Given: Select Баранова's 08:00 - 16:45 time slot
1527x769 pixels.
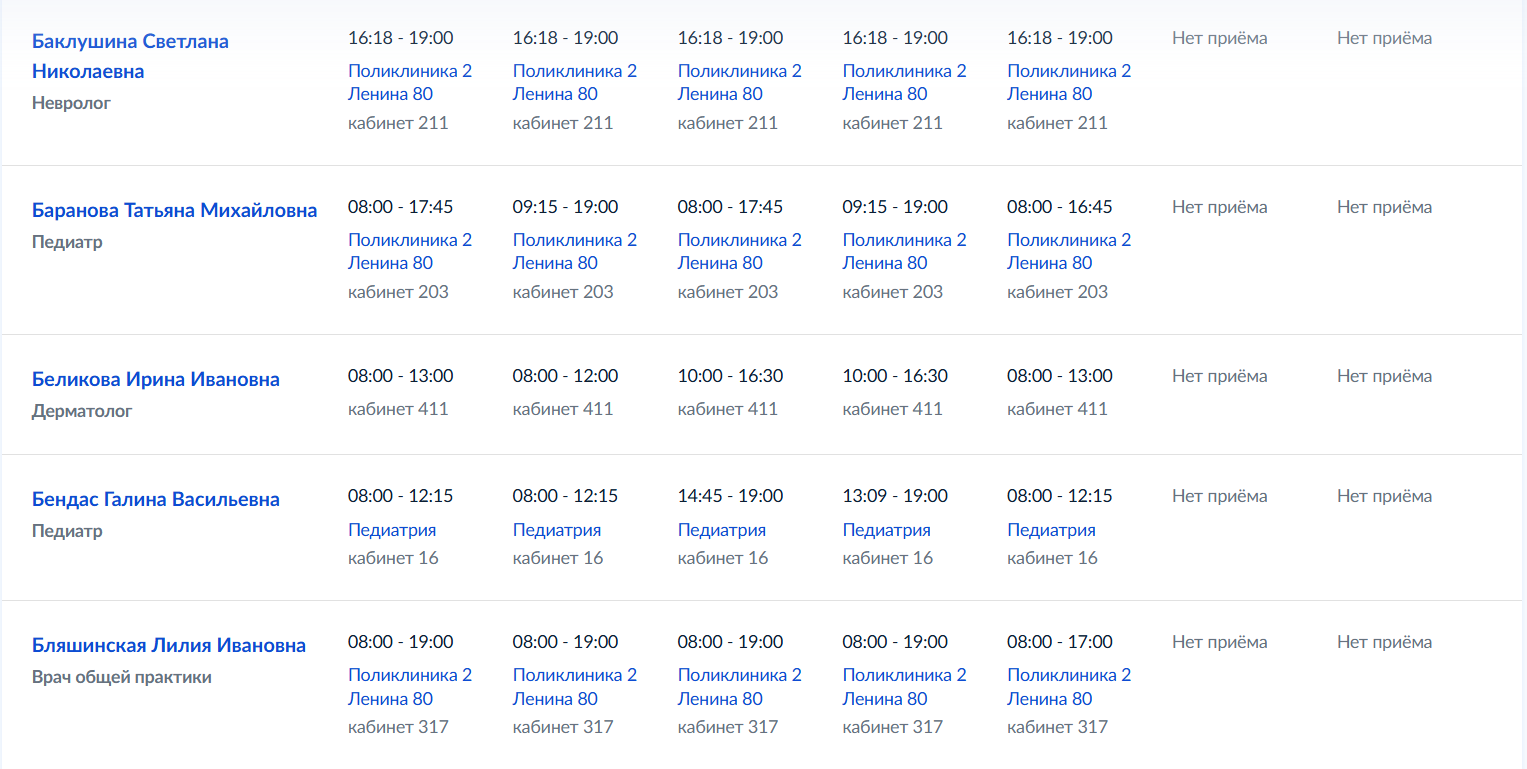Looking at the screenshot, I should tap(1060, 207).
